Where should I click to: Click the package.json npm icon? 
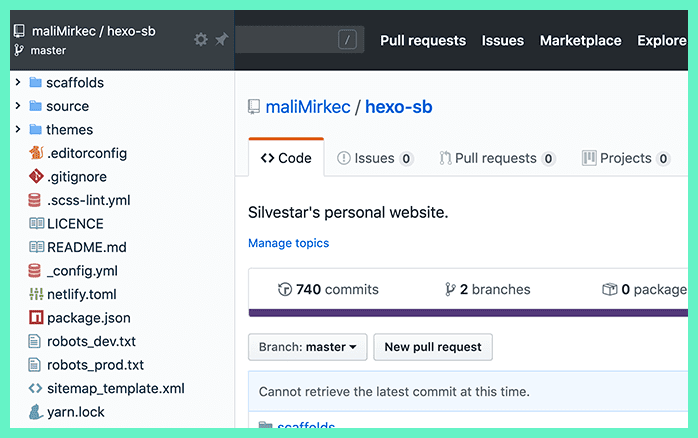[x=36, y=317]
